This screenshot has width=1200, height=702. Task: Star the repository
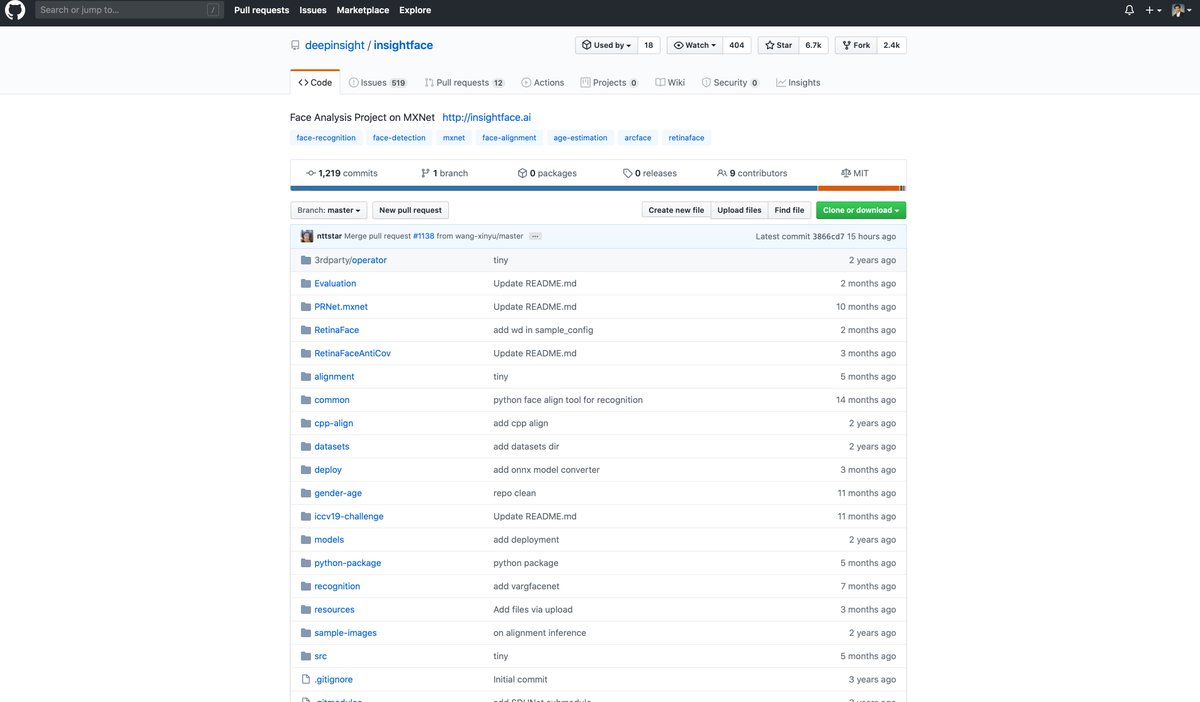click(779, 45)
